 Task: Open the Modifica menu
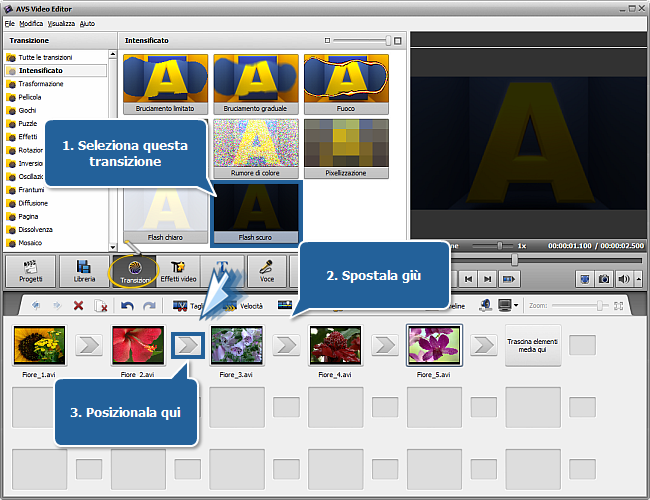tap(31, 21)
